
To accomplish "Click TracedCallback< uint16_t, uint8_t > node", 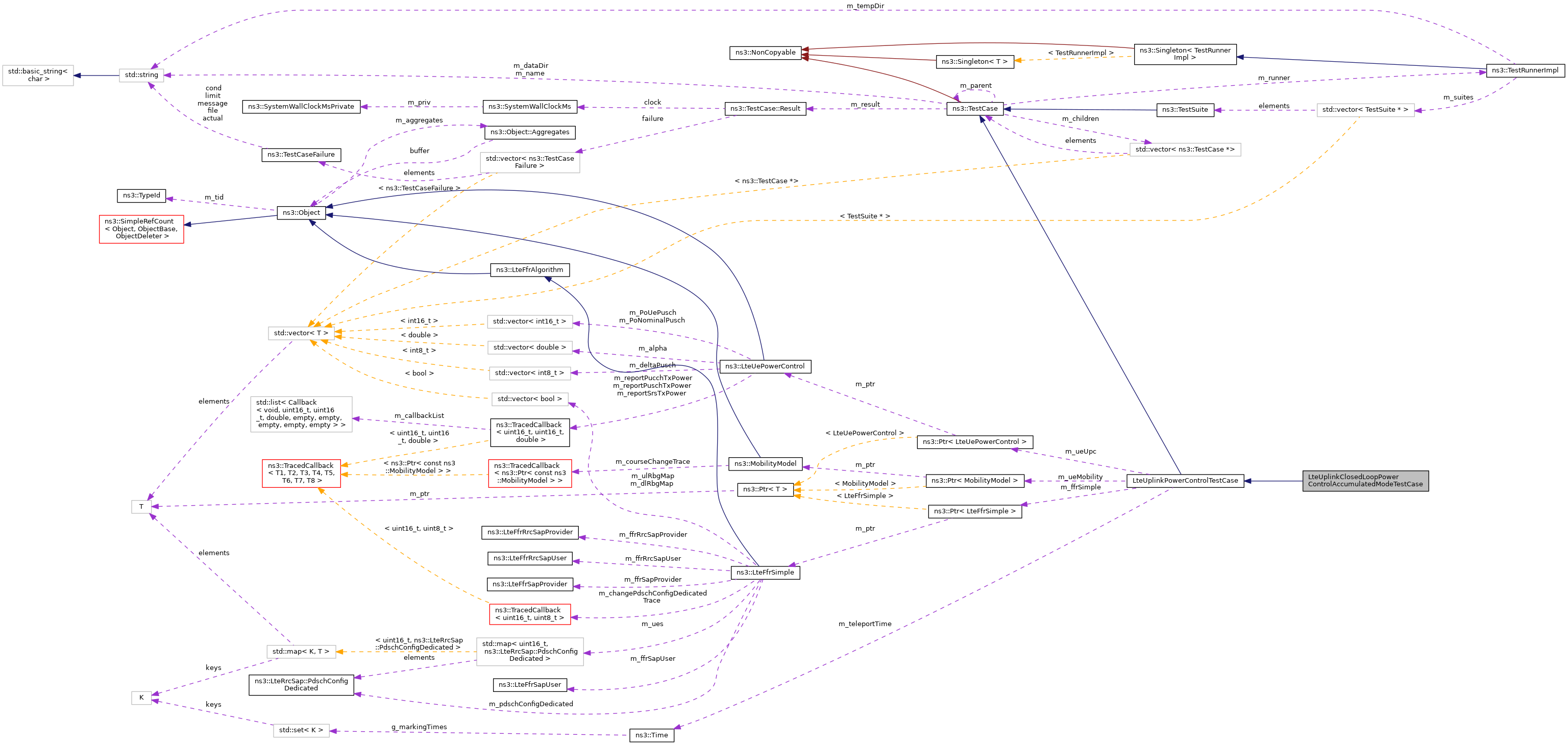I will (530, 614).
